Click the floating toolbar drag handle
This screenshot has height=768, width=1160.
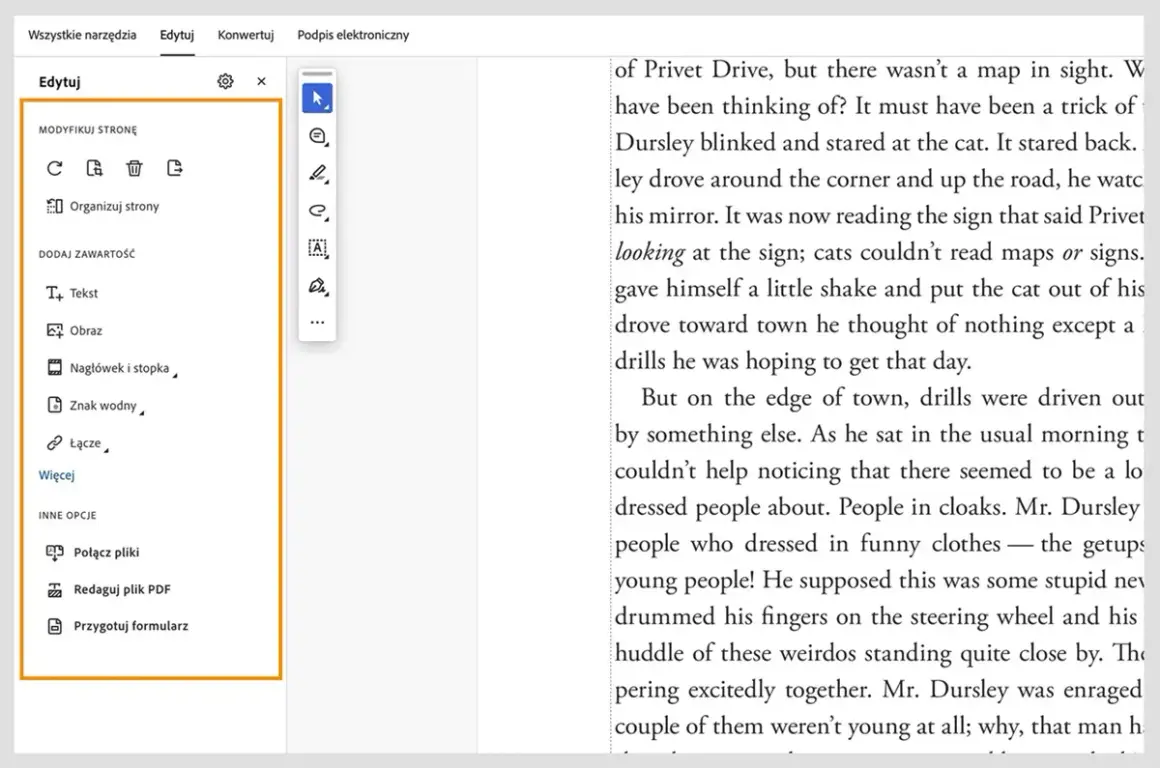pyautogui.click(x=317, y=74)
